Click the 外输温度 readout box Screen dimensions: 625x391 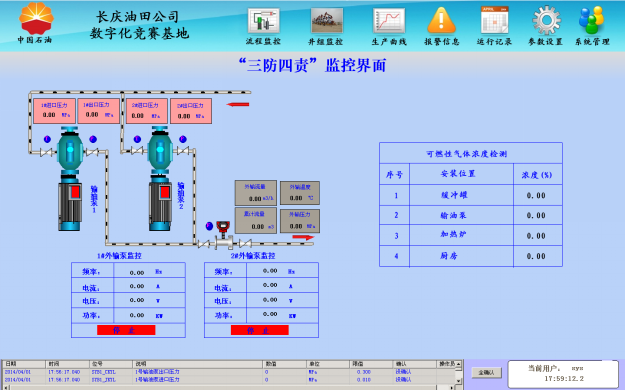pyautogui.click(x=300, y=193)
